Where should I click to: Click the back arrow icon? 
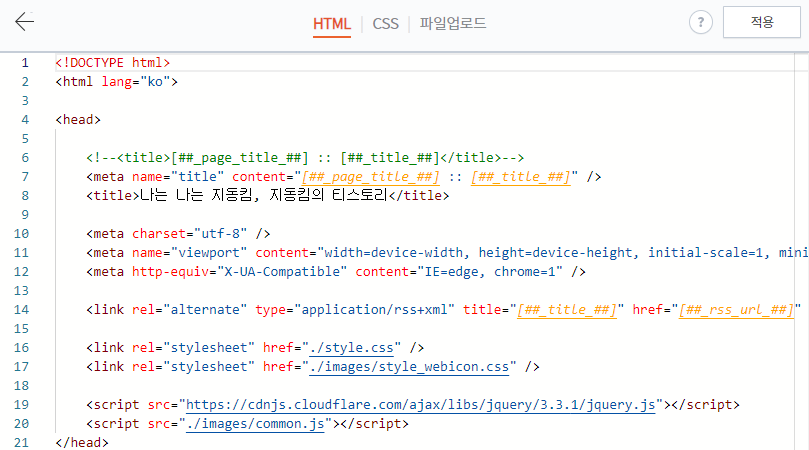[x=24, y=22]
